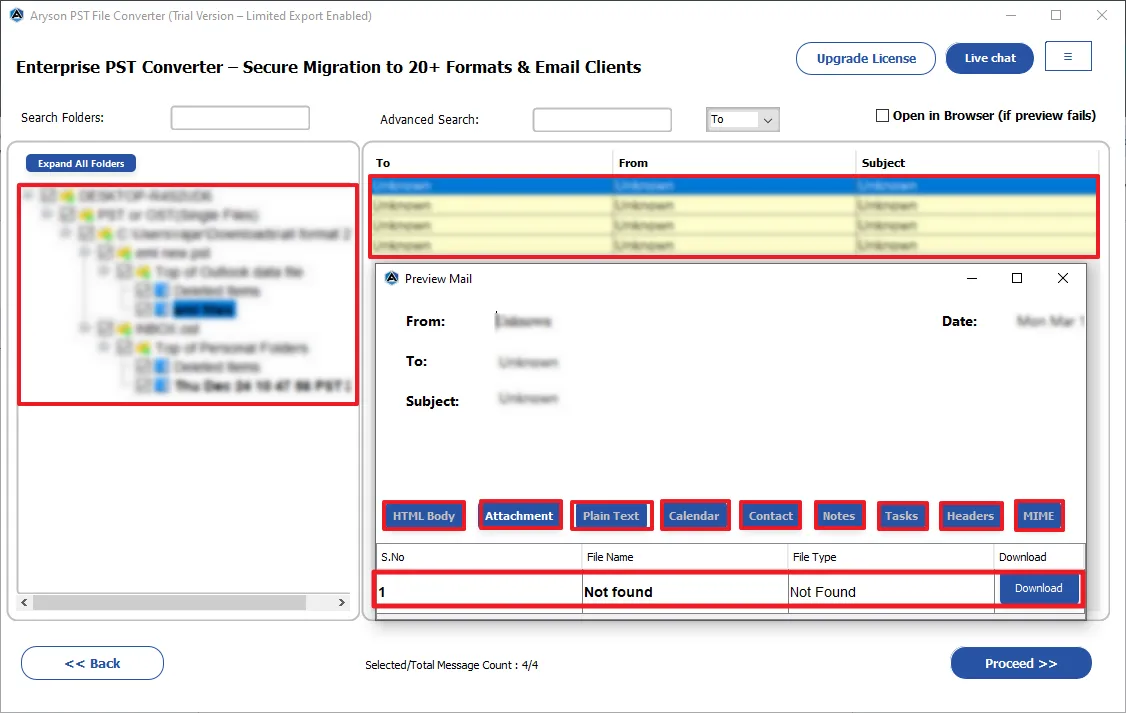Click the folder icon of eml new.pst

[124, 253]
